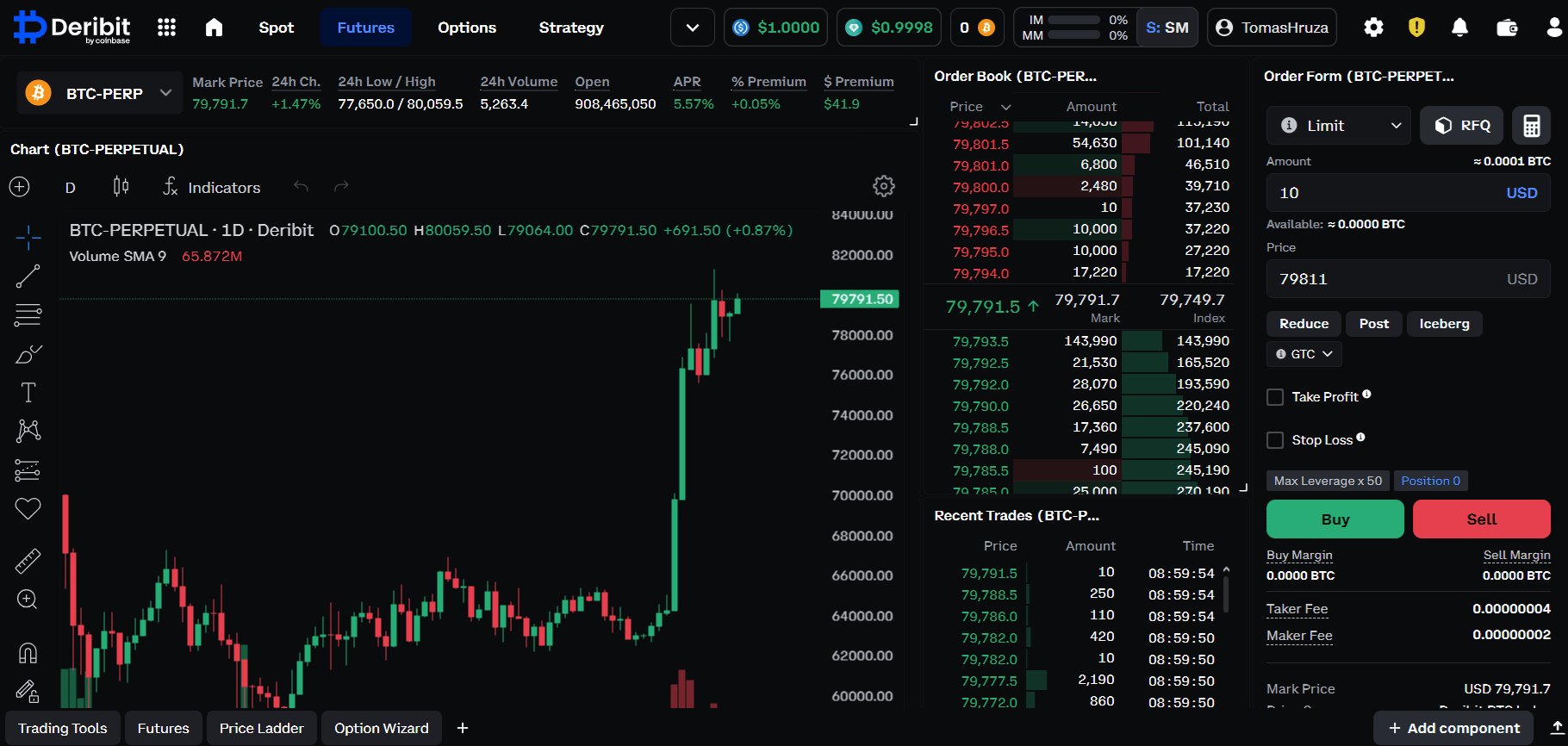Select the text annotation tool
Image resolution: width=1568 pixels, height=746 pixels.
click(x=28, y=393)
